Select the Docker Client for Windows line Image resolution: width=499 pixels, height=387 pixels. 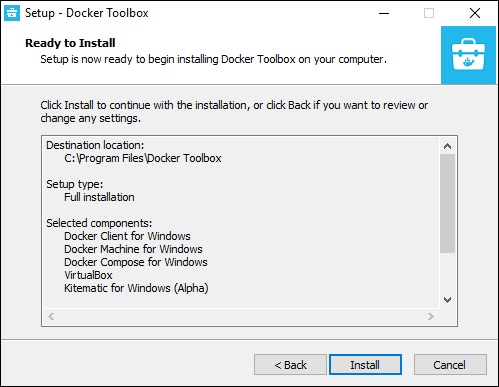[x=127, y=236]
